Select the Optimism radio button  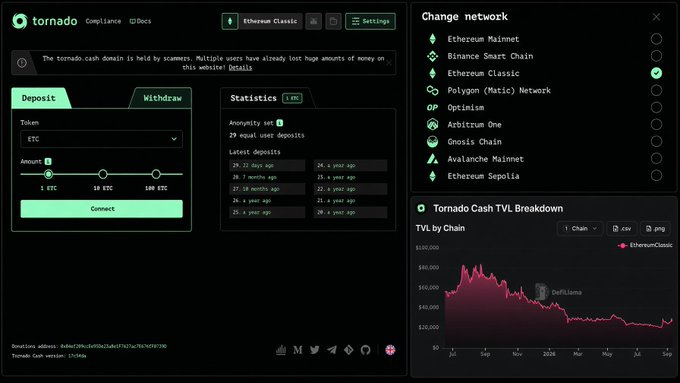656,108
